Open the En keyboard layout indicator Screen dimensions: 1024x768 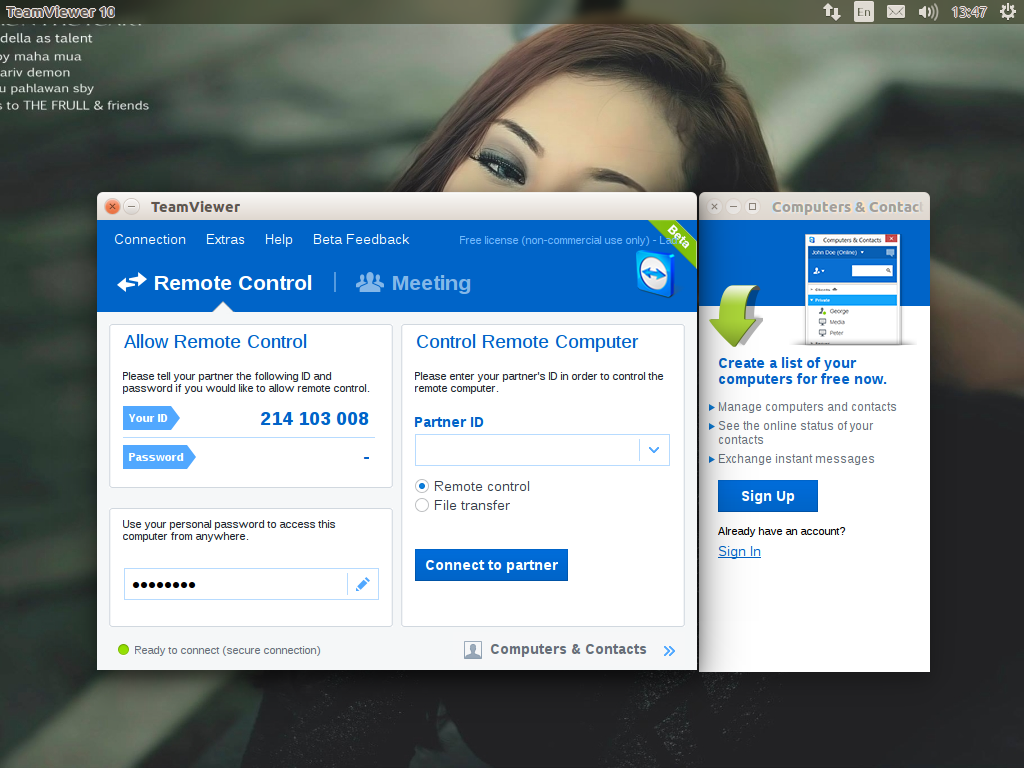coord(863,12)
